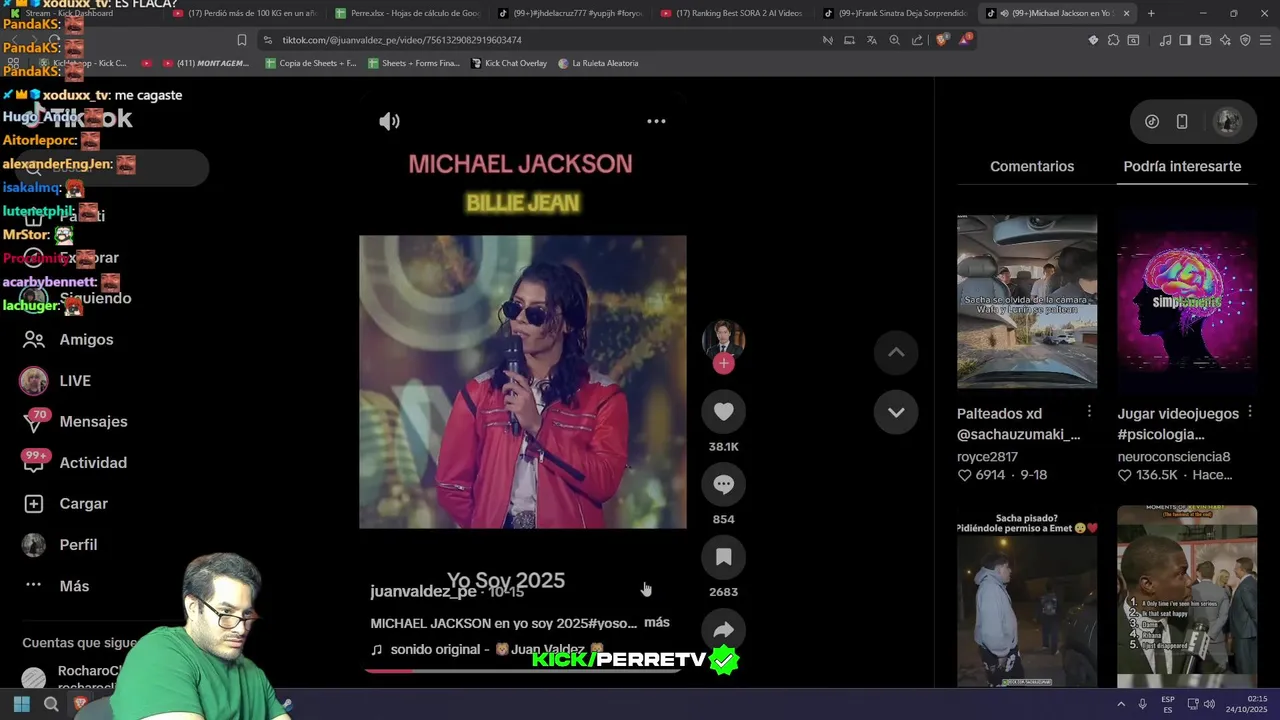Open the browser hamburger main menu
This screenshot has height=720, width=1280.
(x=1265, y=40)
